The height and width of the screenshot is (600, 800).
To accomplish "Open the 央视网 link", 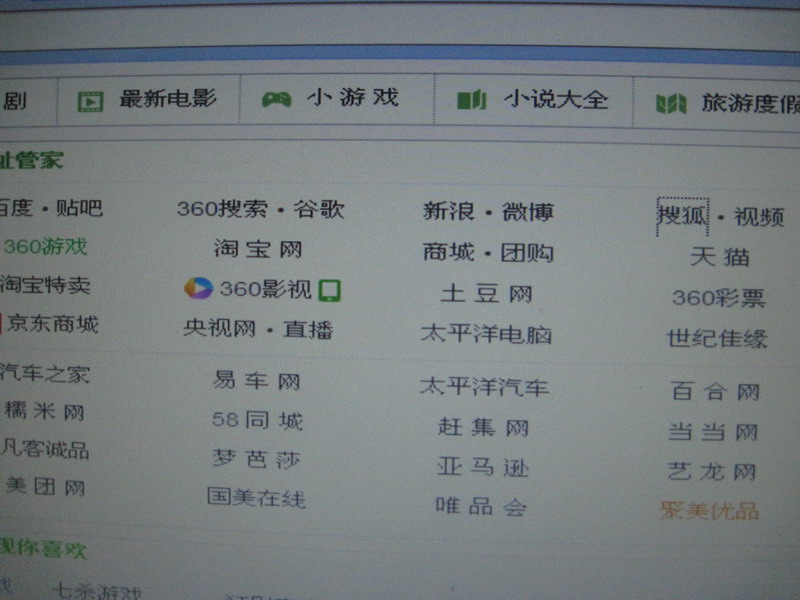I will [220, 328].
